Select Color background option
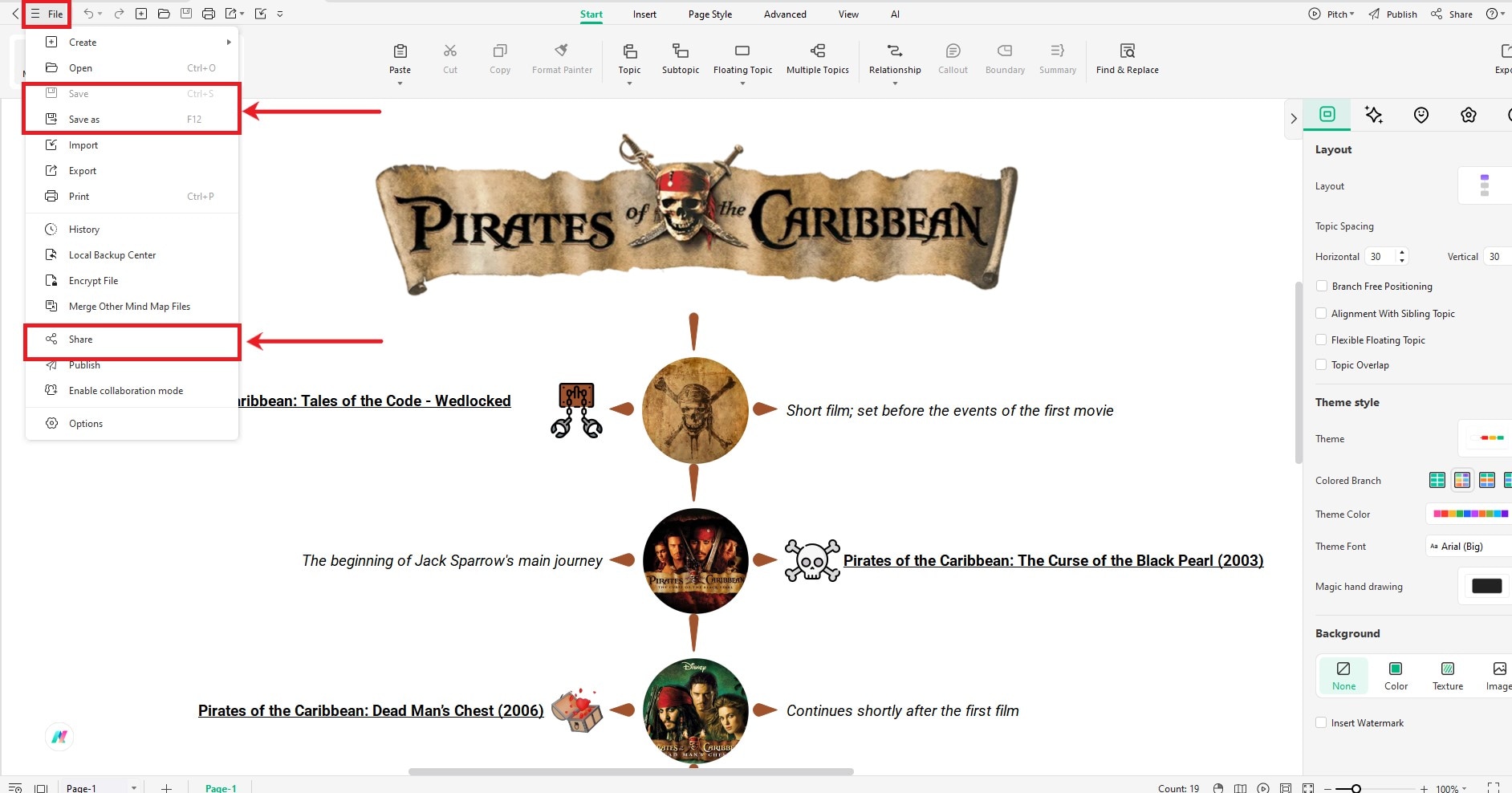Image resolution: width=1512 pixels, height=793 pixels. coord(1396,676)
